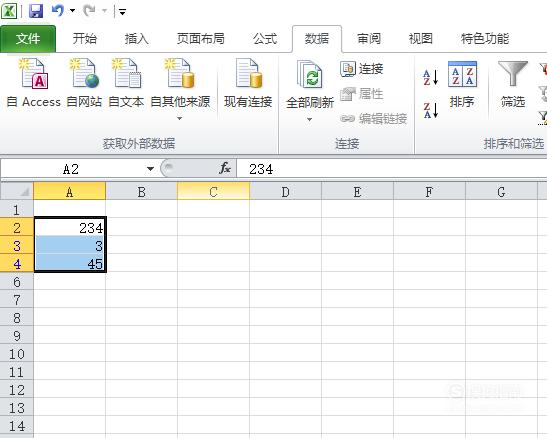Select column D header
This screenshot has width=547, height=438.
coord(285,191)
